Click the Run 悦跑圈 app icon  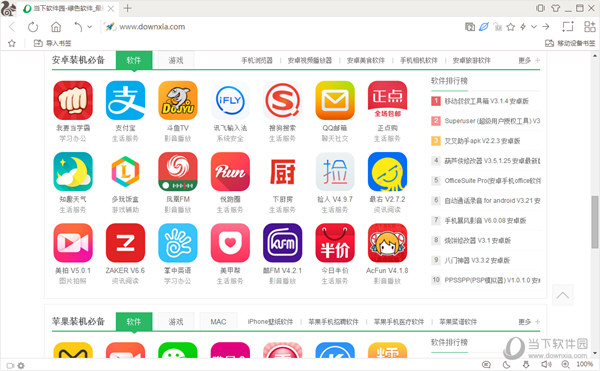point(230,171)
